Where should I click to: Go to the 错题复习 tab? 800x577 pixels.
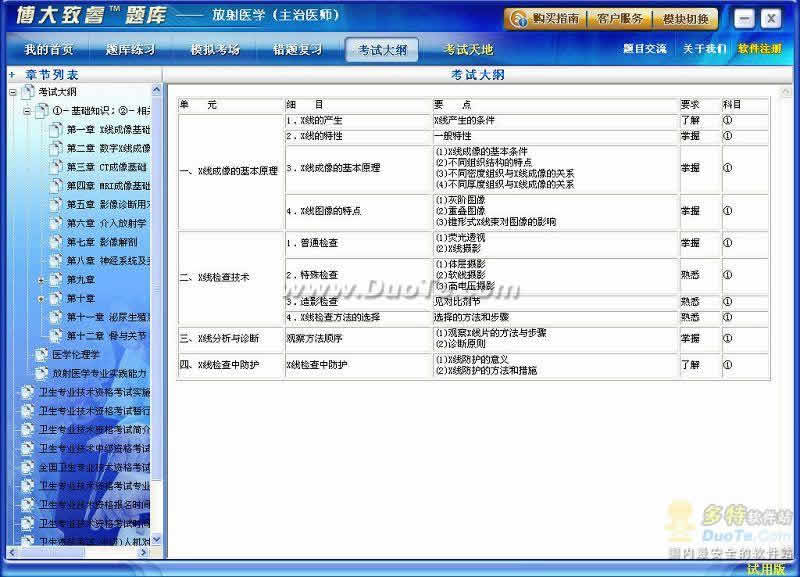coord(297,49)
